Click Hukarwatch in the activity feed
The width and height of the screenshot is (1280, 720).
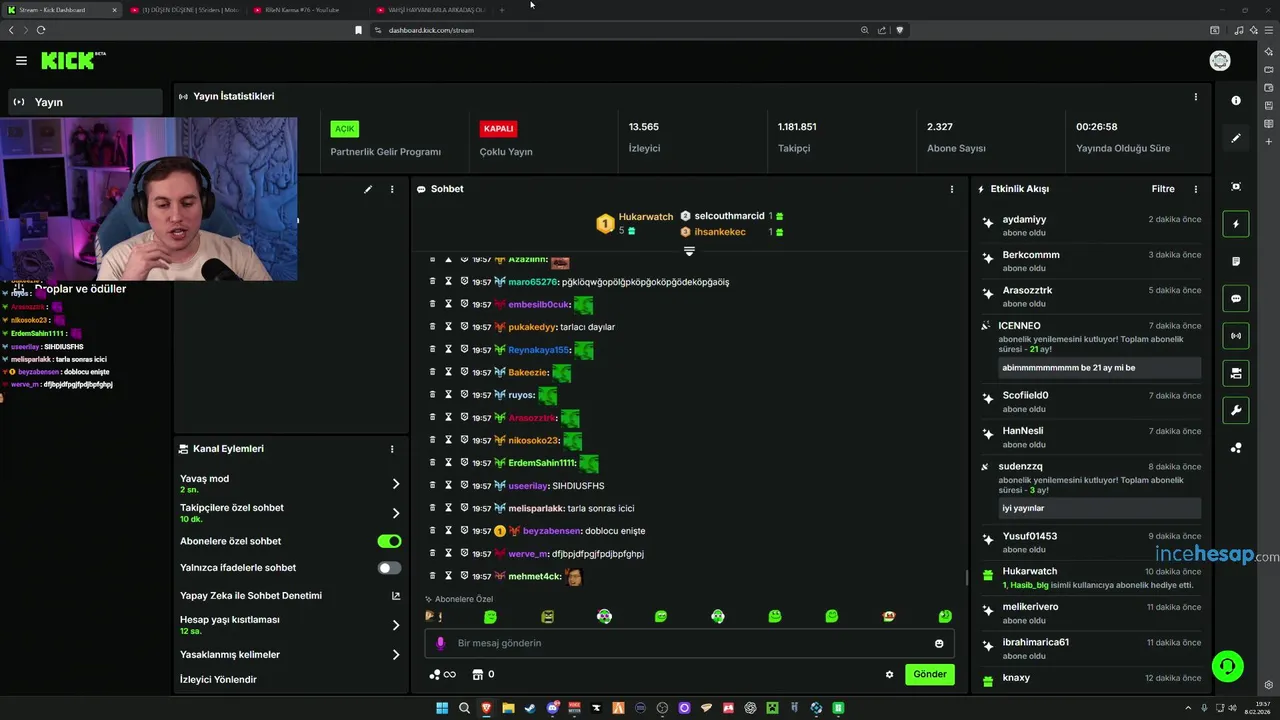tap(1030, 571)
